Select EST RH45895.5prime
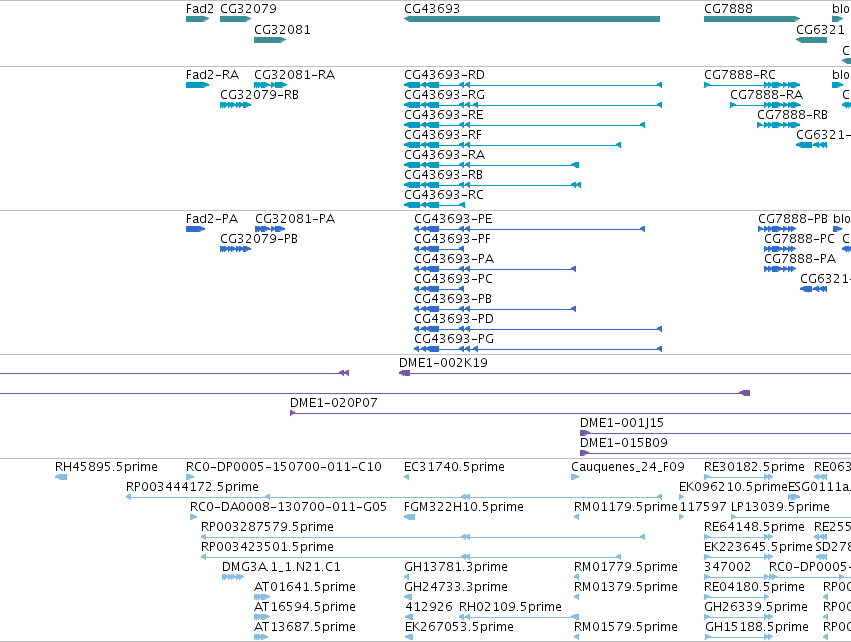Viewport: 851px width, 642px height. 61,478
